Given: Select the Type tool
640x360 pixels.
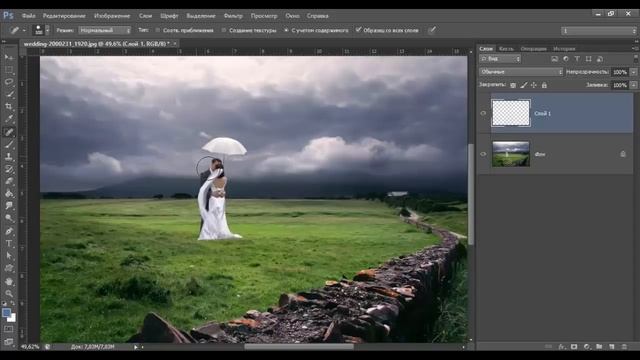Looking at the screenshot, I should [9, 243].
